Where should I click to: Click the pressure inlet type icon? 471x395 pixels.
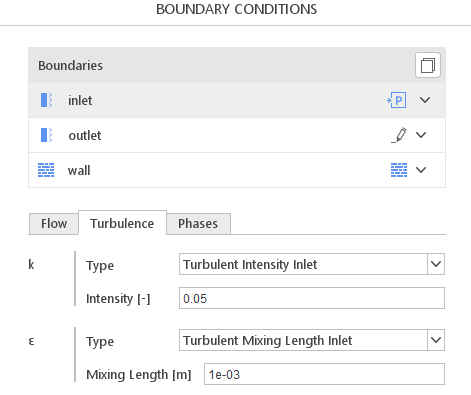[397, 100]
